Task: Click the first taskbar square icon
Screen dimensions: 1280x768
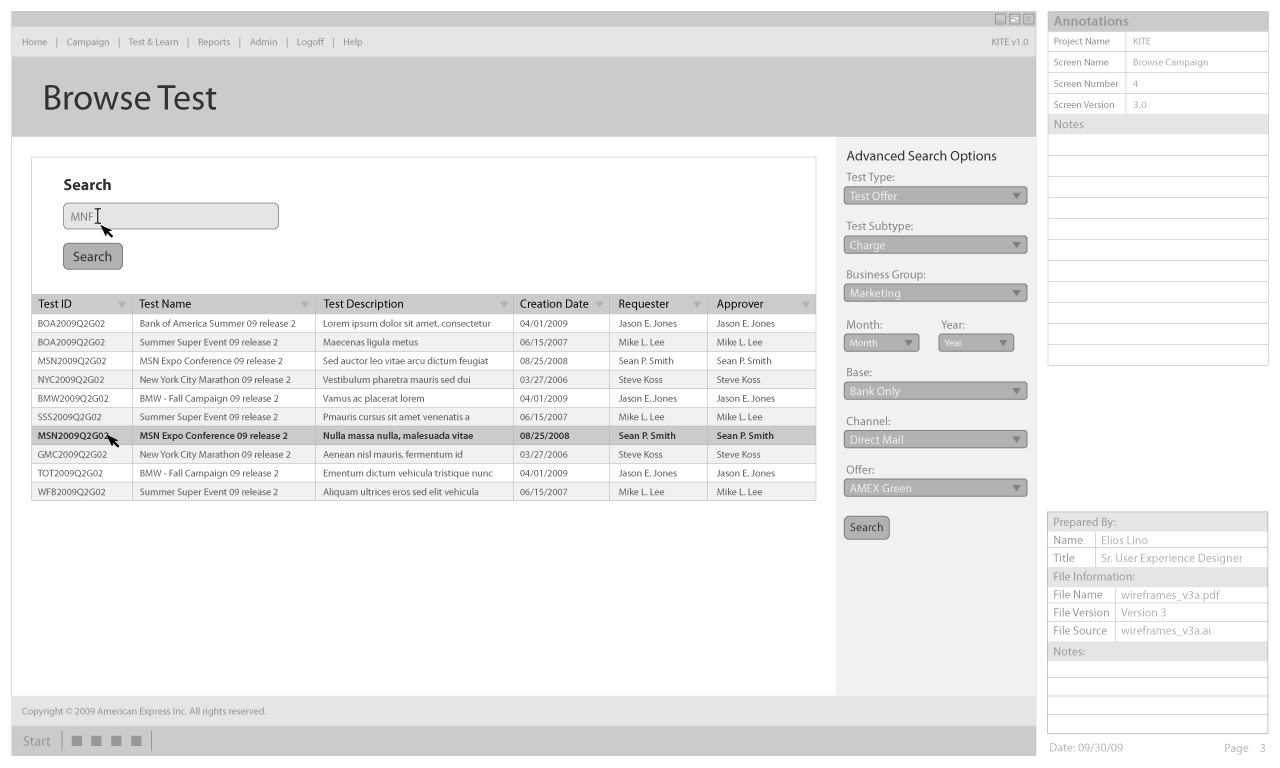Action: [x=77, y=741]
